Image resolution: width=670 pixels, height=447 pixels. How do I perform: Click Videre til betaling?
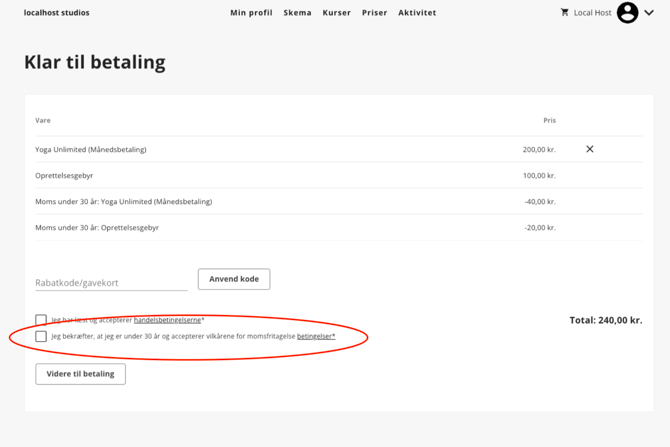point(80,374)
